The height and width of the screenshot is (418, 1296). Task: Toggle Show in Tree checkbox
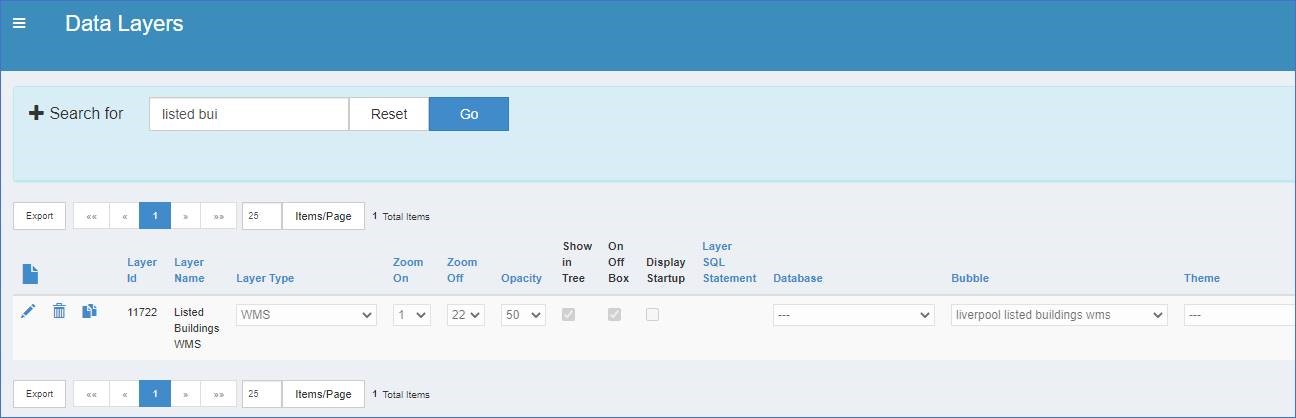pyautogui.click(x=569, y=314)
